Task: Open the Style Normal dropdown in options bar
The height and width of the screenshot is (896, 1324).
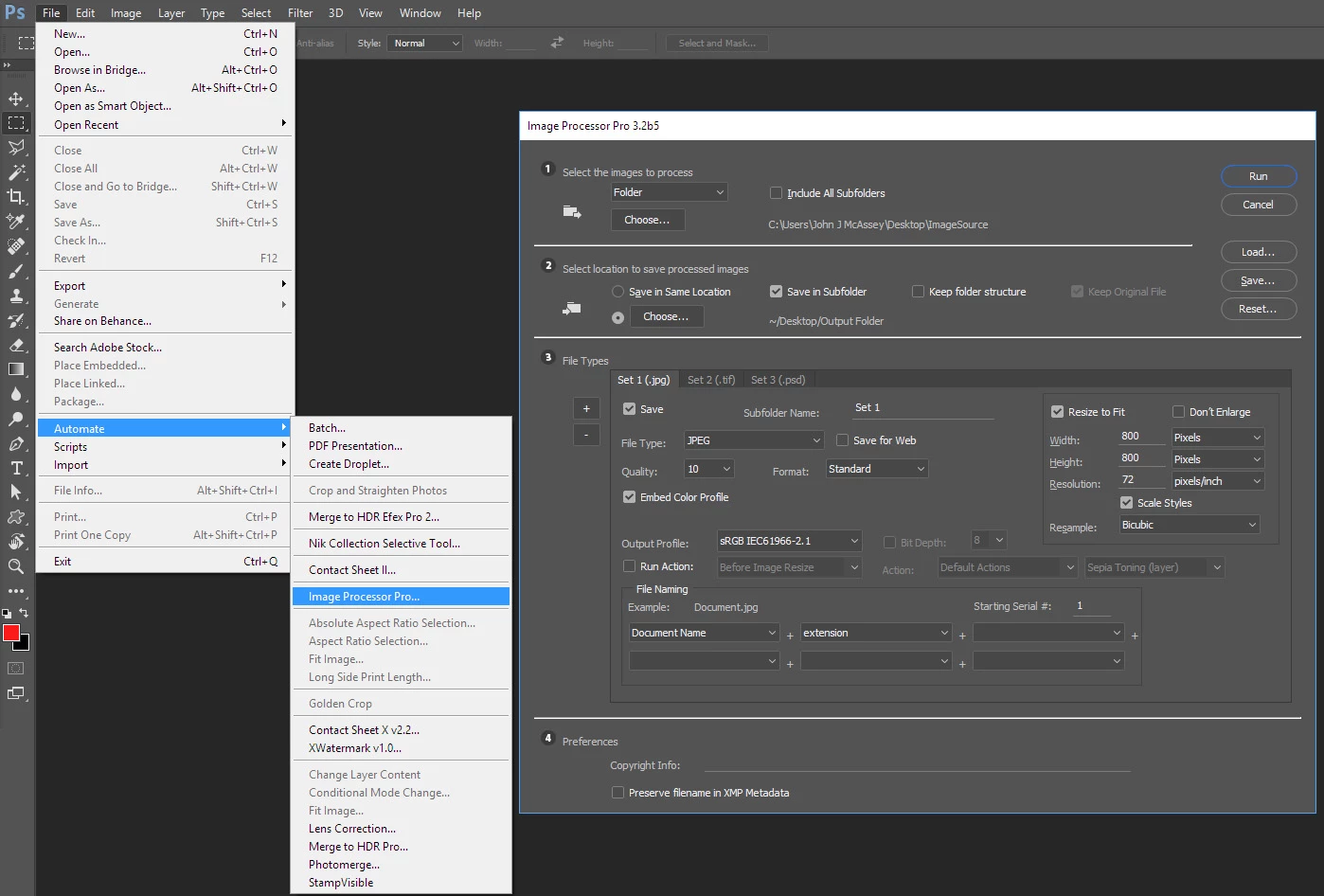Action: (x=424, y=44)
